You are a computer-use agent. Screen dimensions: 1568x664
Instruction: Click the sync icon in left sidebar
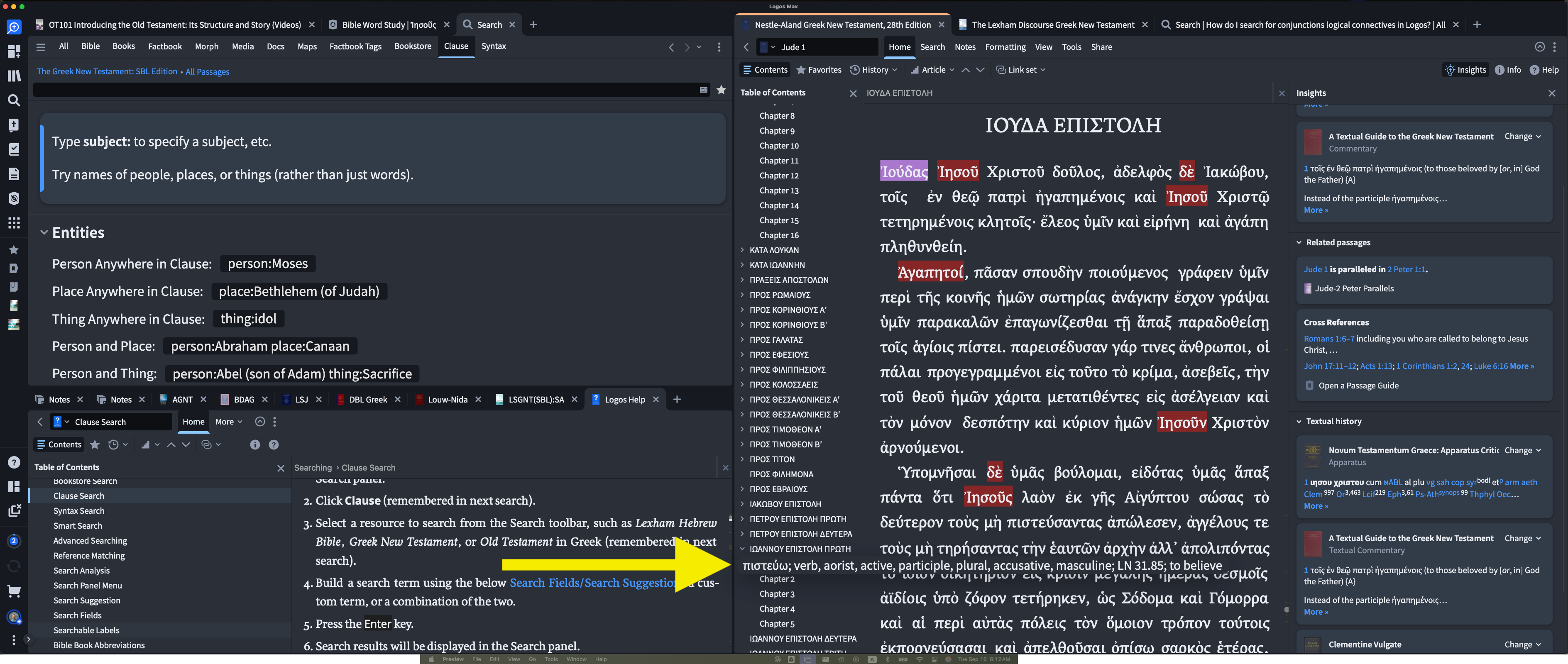click(x=13, y=566)
